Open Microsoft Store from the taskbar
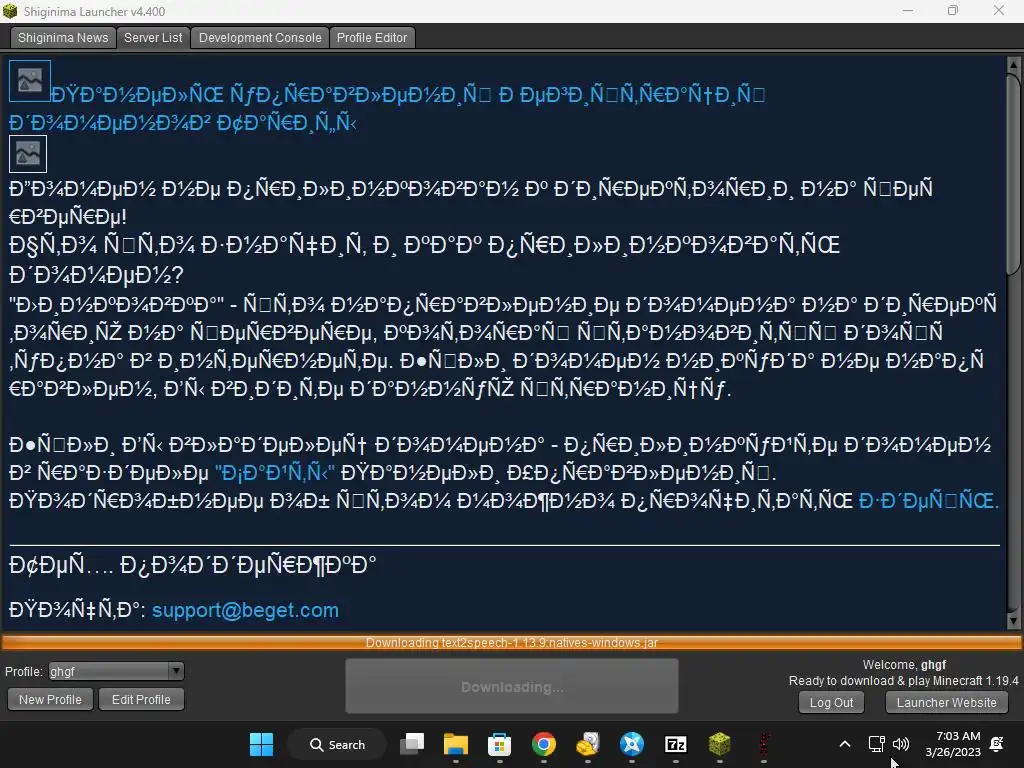Viewport: 1024px width, 768px height. (x=500, y=744)
